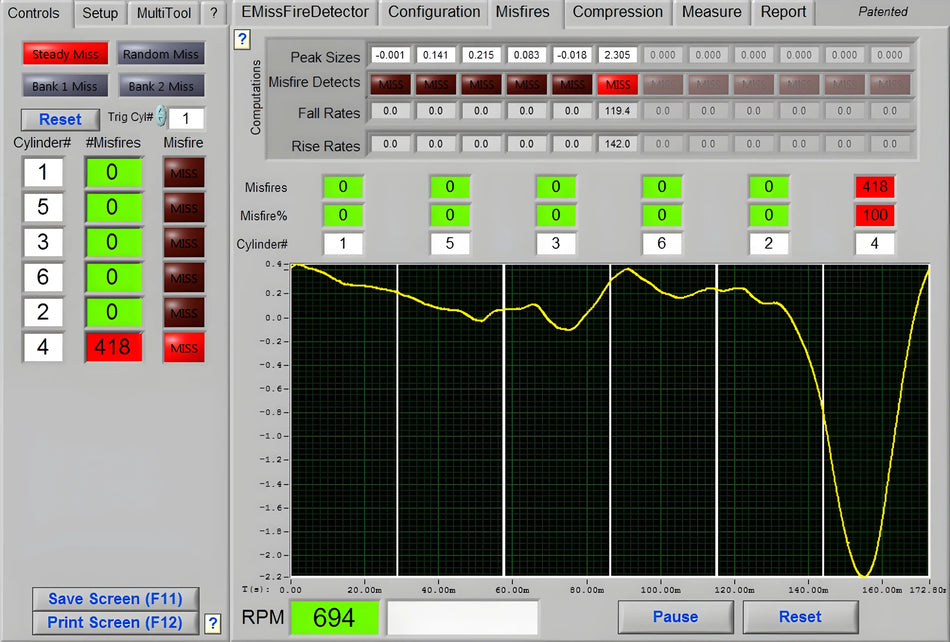
Task: Click the first Misfire Detects MISS indicator
Action: click(390, 85)
